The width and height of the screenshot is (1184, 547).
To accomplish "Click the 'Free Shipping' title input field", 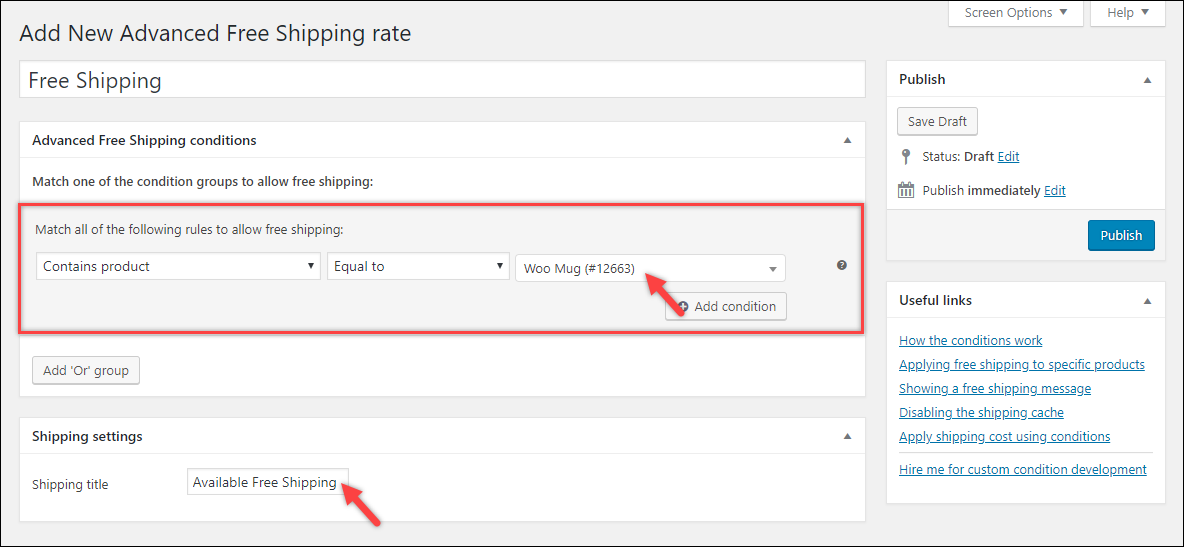I will click(x=442, y=79).
